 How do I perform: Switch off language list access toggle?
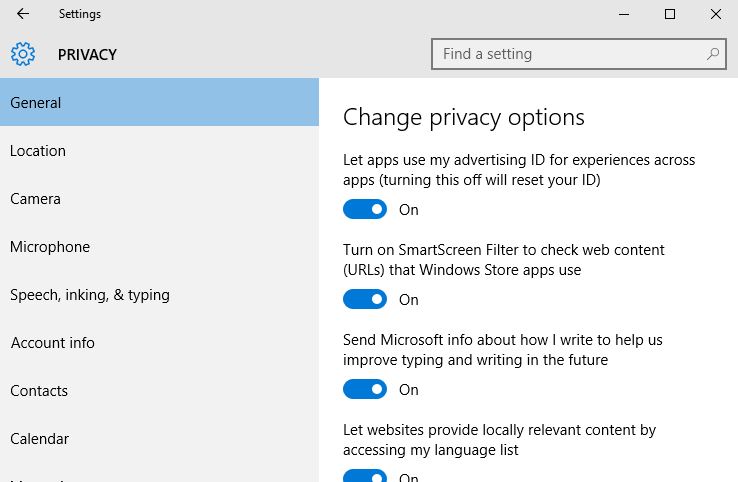pos(365,477)
